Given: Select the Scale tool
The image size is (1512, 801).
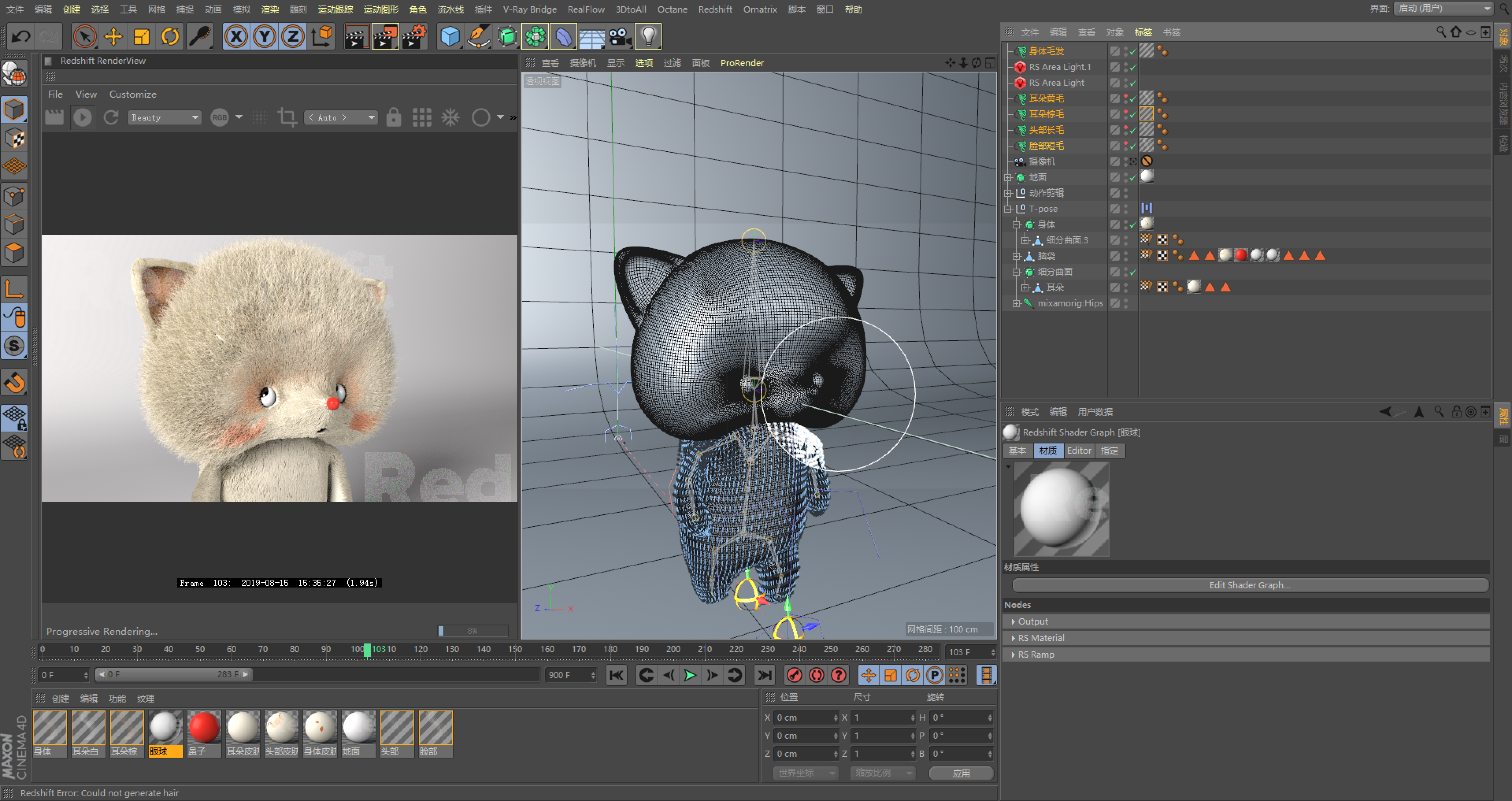Looking at the screenshot, I should coord(141,36).
